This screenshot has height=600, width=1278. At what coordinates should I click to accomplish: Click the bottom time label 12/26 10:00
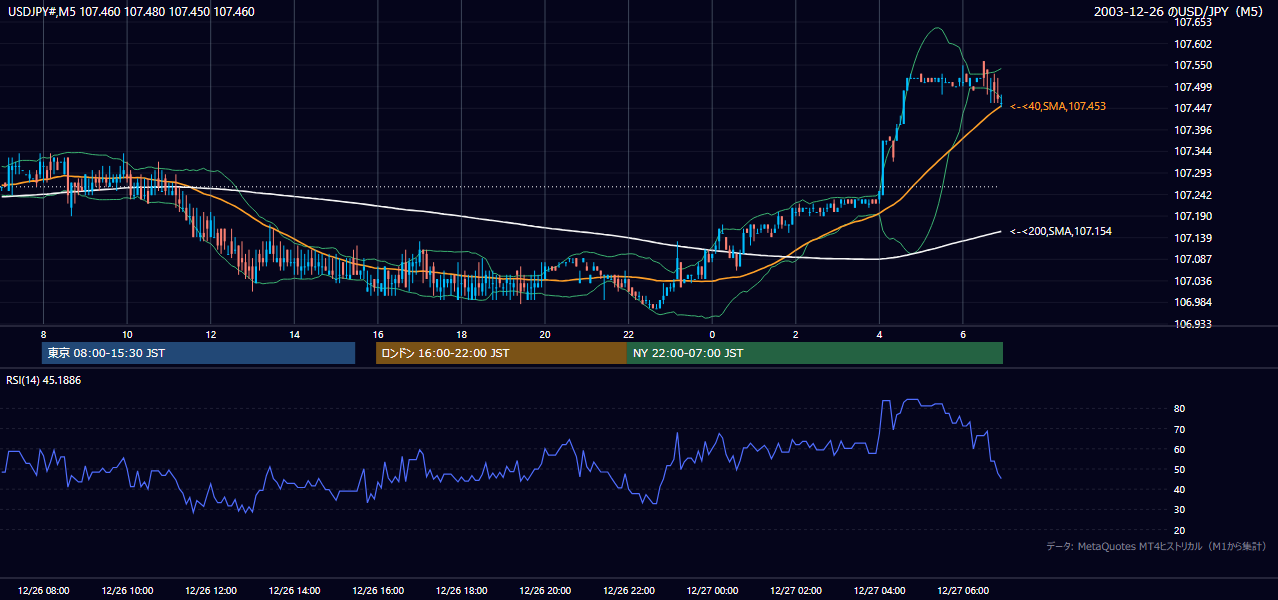pos(127,591)
